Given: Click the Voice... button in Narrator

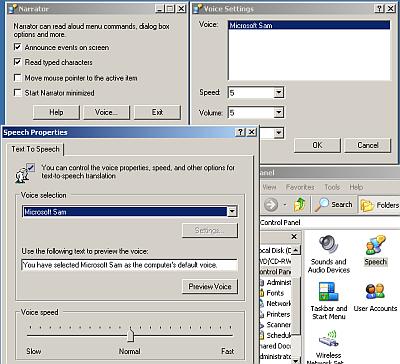Looking at the screenshot, I should pos(106,112).
